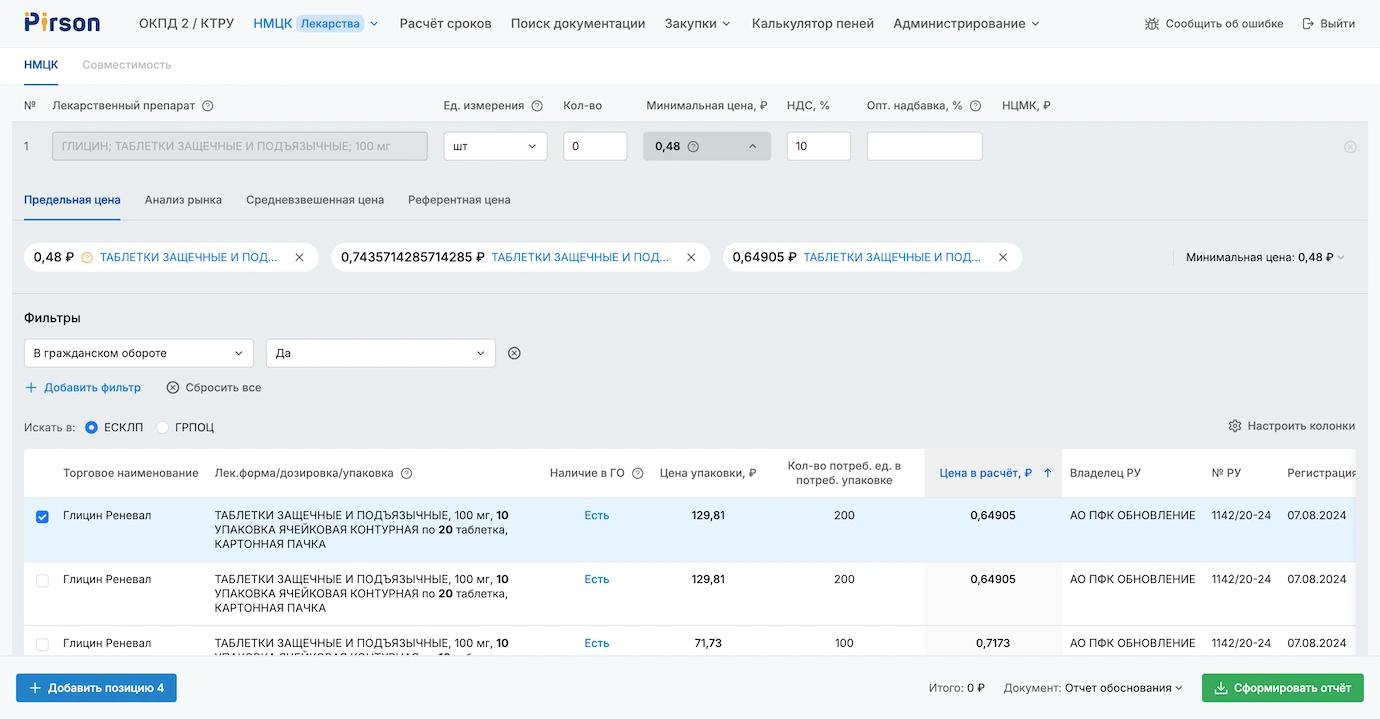Click the Сформировать отчёт button
This screenshot has height=719, width=1380.
(x=1282, y=688)
